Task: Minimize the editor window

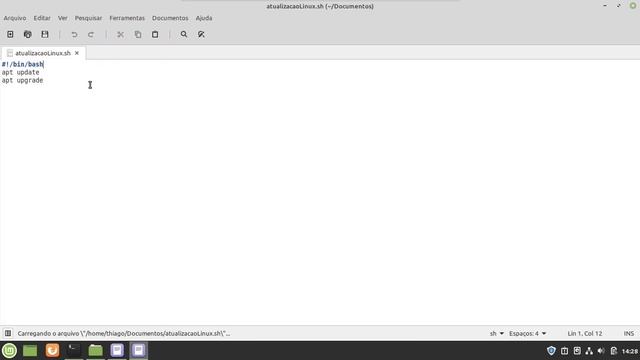Action: click(x=605, y=6)
